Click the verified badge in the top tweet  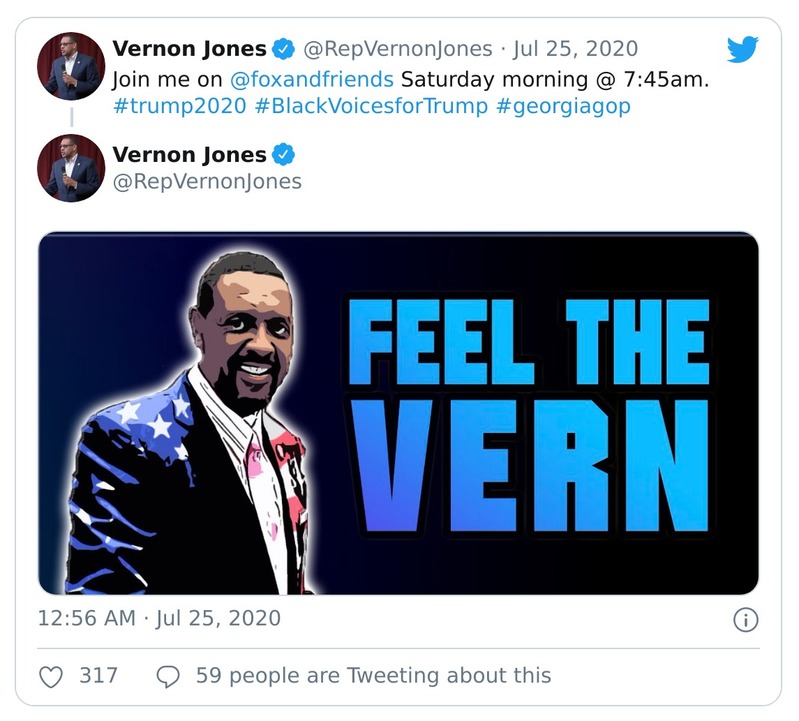(285, 49)
